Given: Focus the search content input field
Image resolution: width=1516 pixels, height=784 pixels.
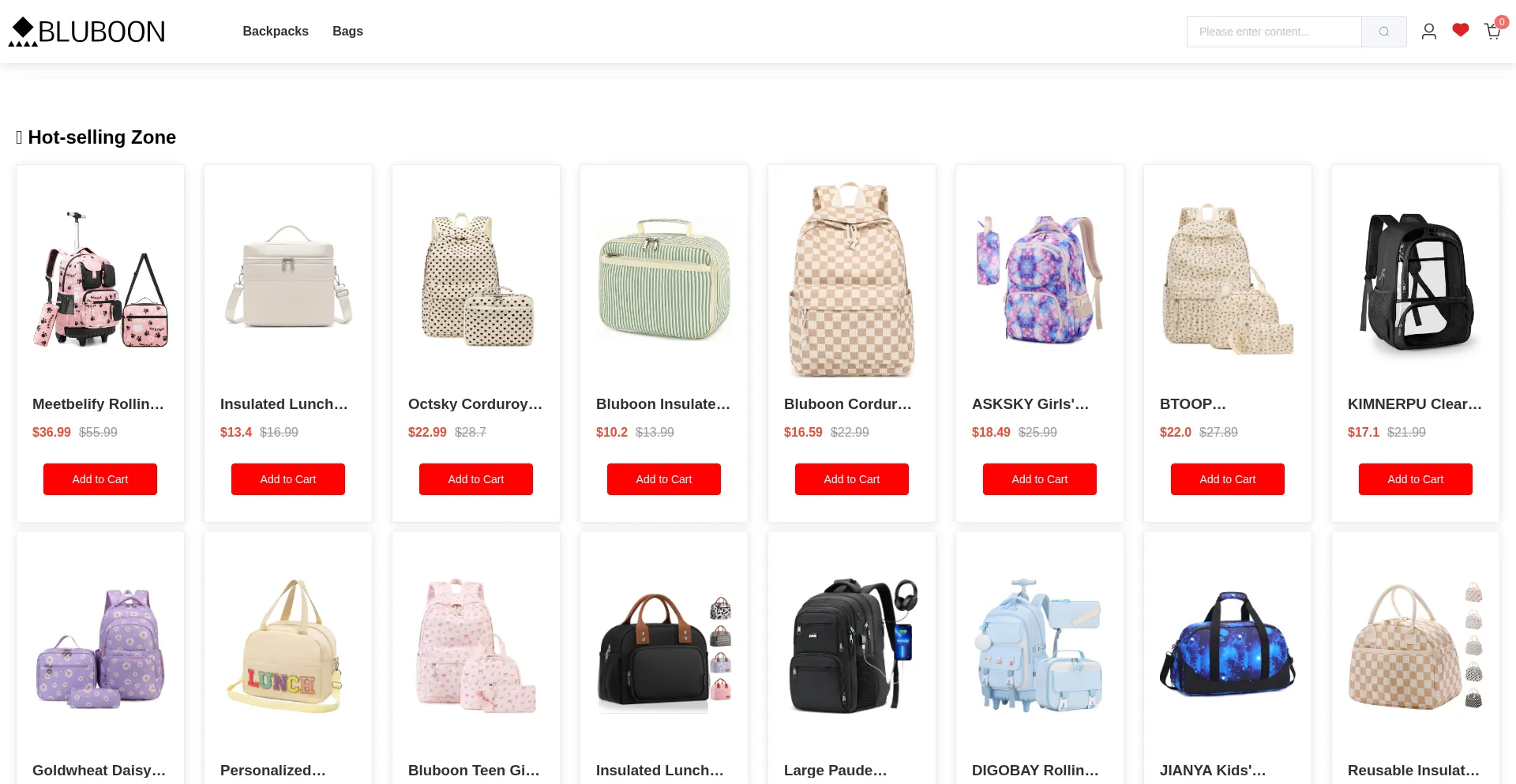Looking at the screenshot, I should tap(1274, 32).
